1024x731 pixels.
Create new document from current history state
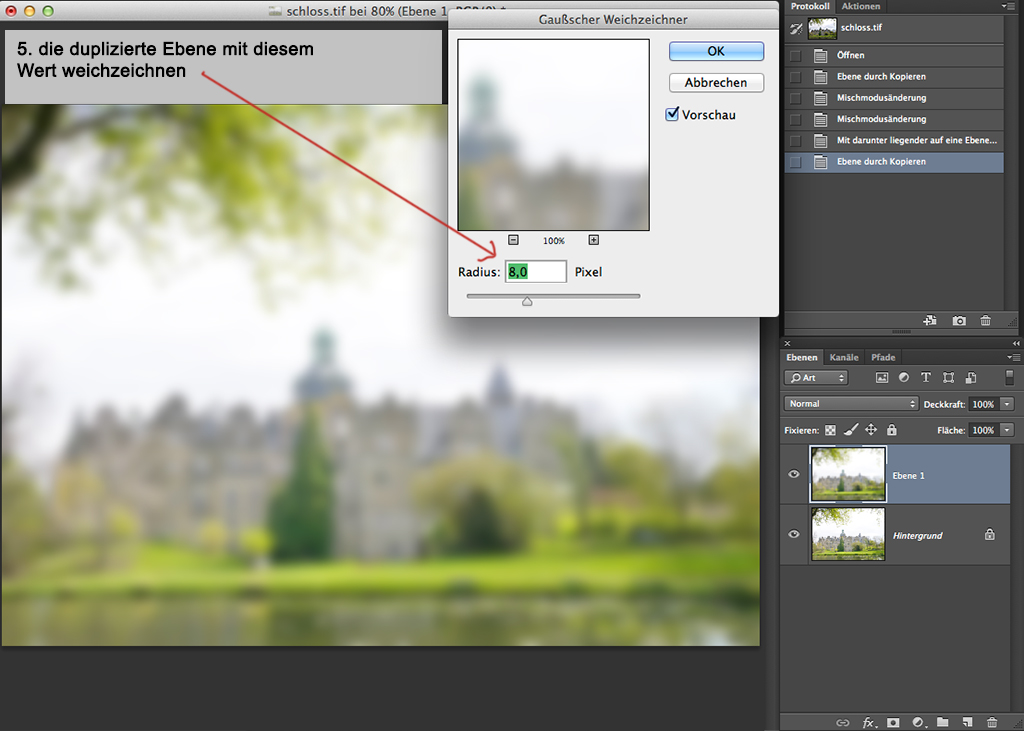[x=930, y=320]
